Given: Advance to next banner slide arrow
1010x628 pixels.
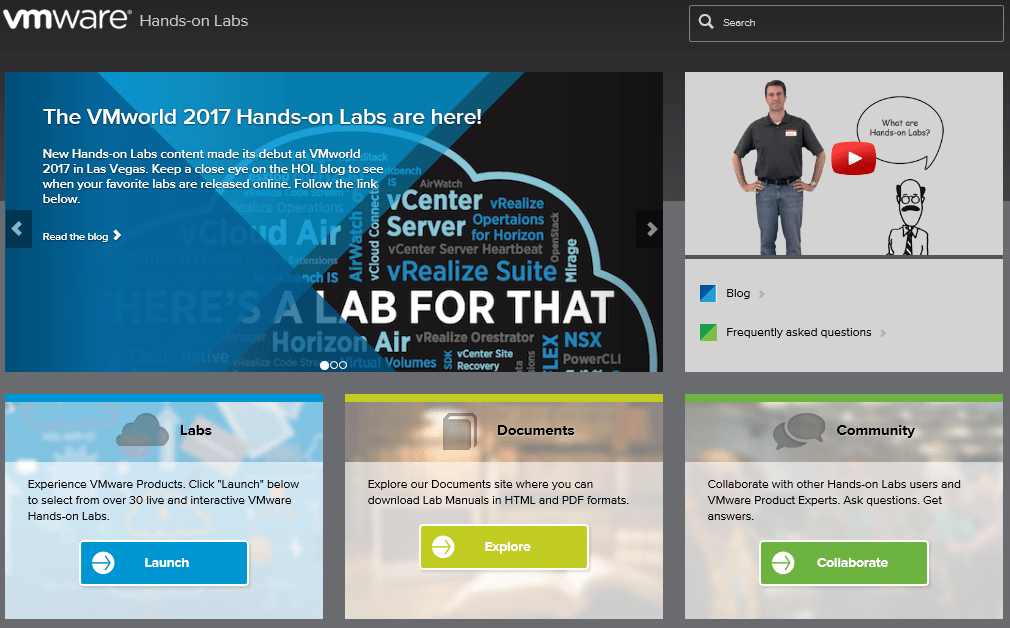Looking at the screenshot, I should [x=650, y=229].
